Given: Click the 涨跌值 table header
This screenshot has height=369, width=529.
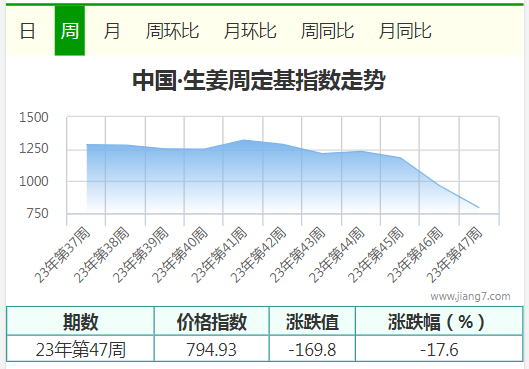Looking at the screenshot, I should coord(312,322).
